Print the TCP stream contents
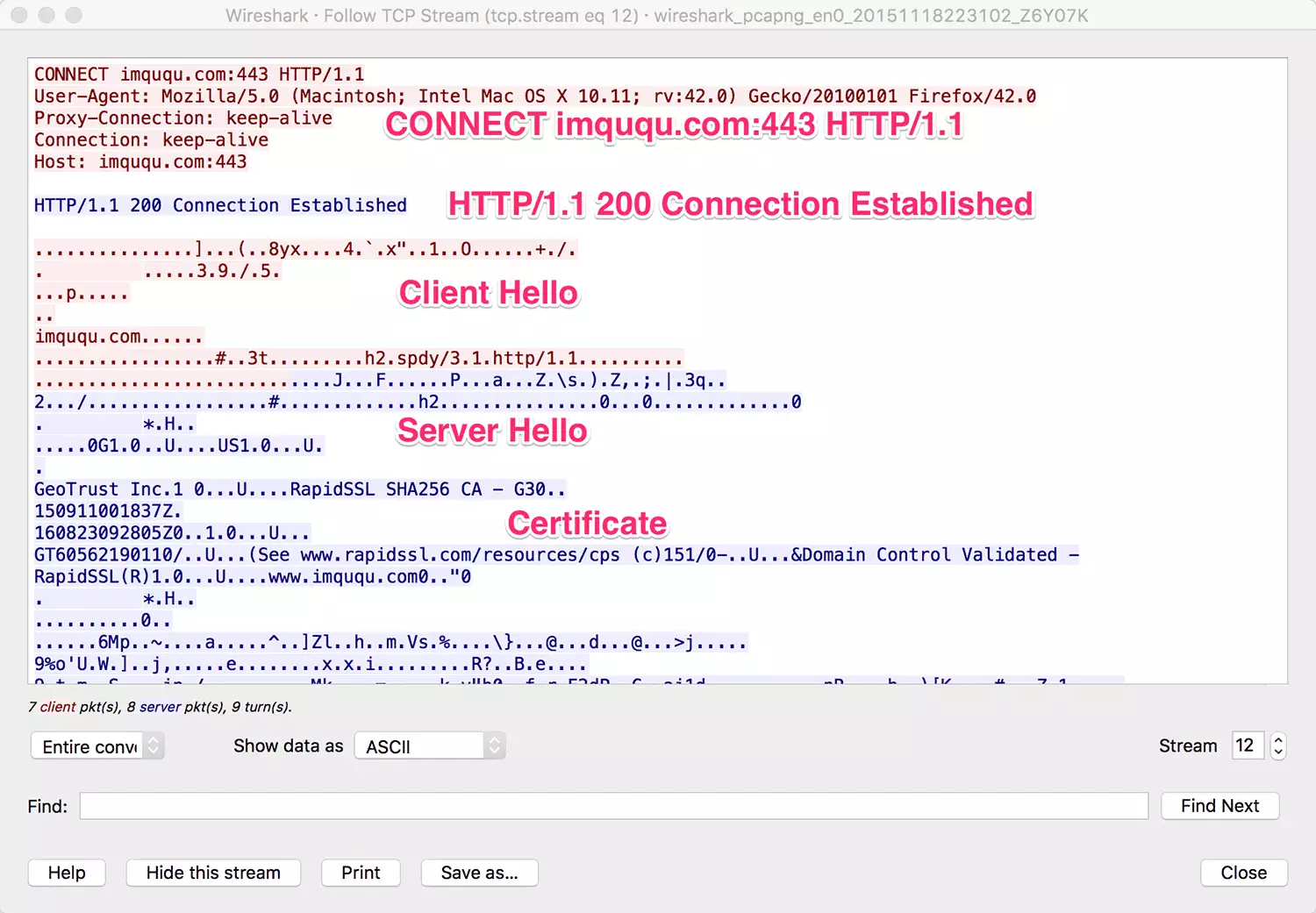 pyautogui.click(x=361, y=873)
